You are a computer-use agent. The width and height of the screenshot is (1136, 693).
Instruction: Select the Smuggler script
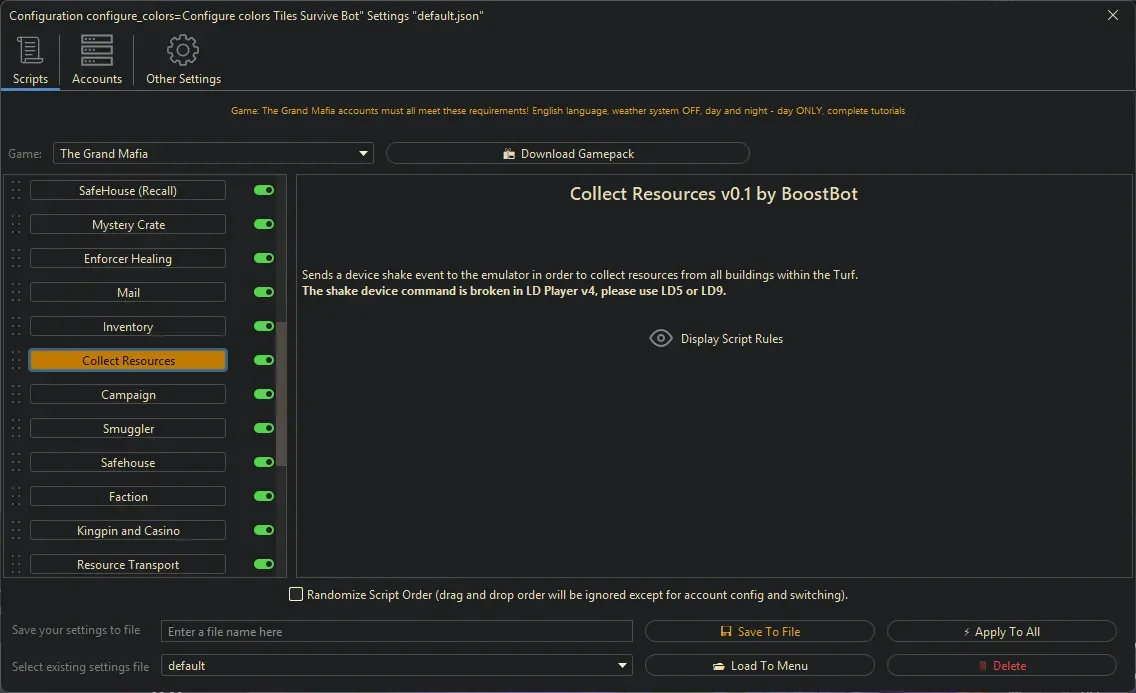coord(128,429)
